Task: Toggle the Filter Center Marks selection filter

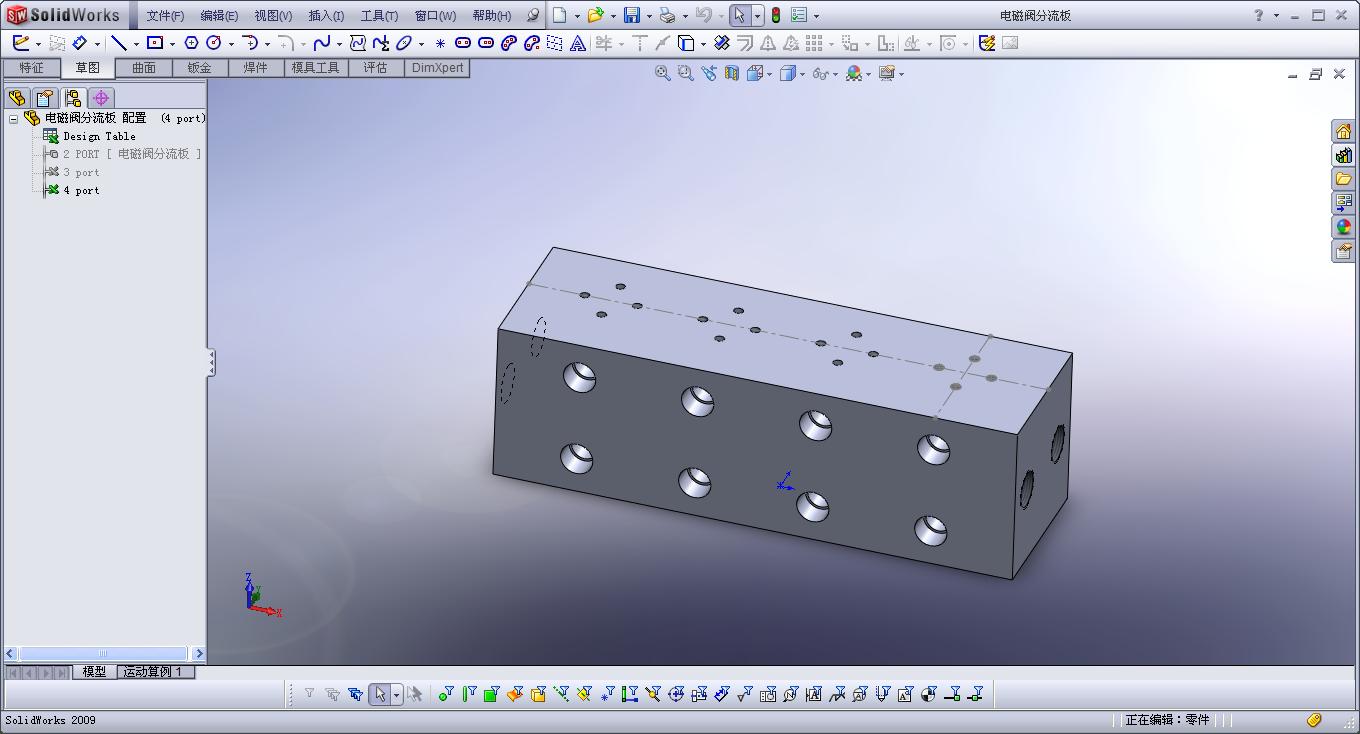Action: pos(676,694)
